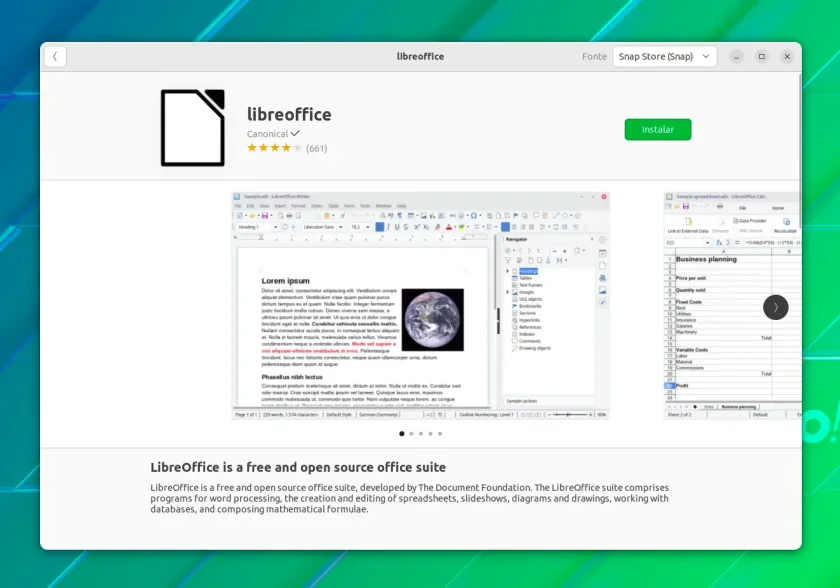Click the LibreOffice app icon
The width and height of the screenshot is (840, 588).
pos(193,127)
